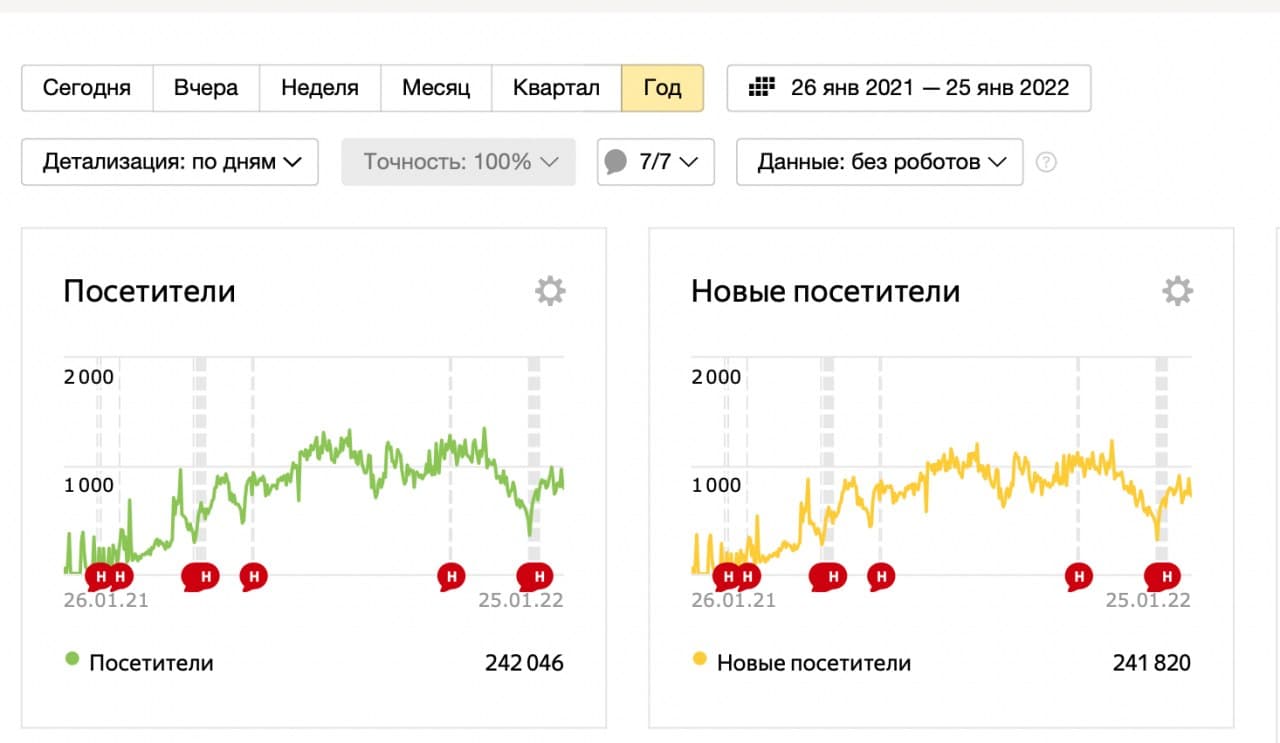This screenshot has height=743, width=1280.
Task: Toggle the green Посетители legend dot
Action: pyautogui.click(x=72, y=660)
